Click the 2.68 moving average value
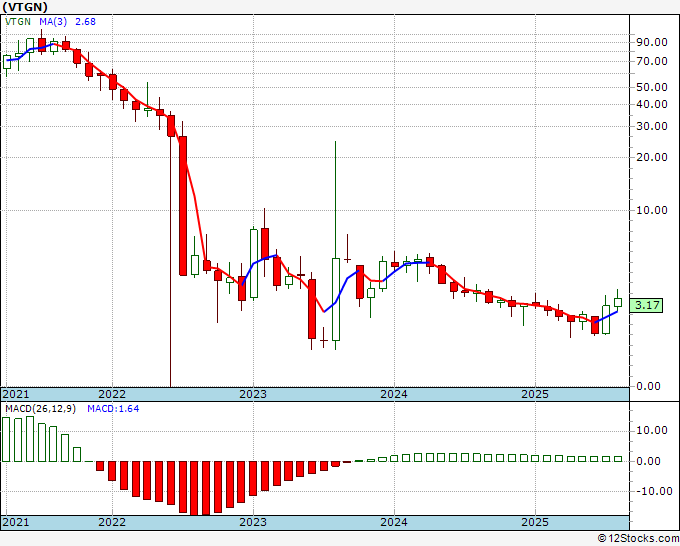 coord(85,21)
